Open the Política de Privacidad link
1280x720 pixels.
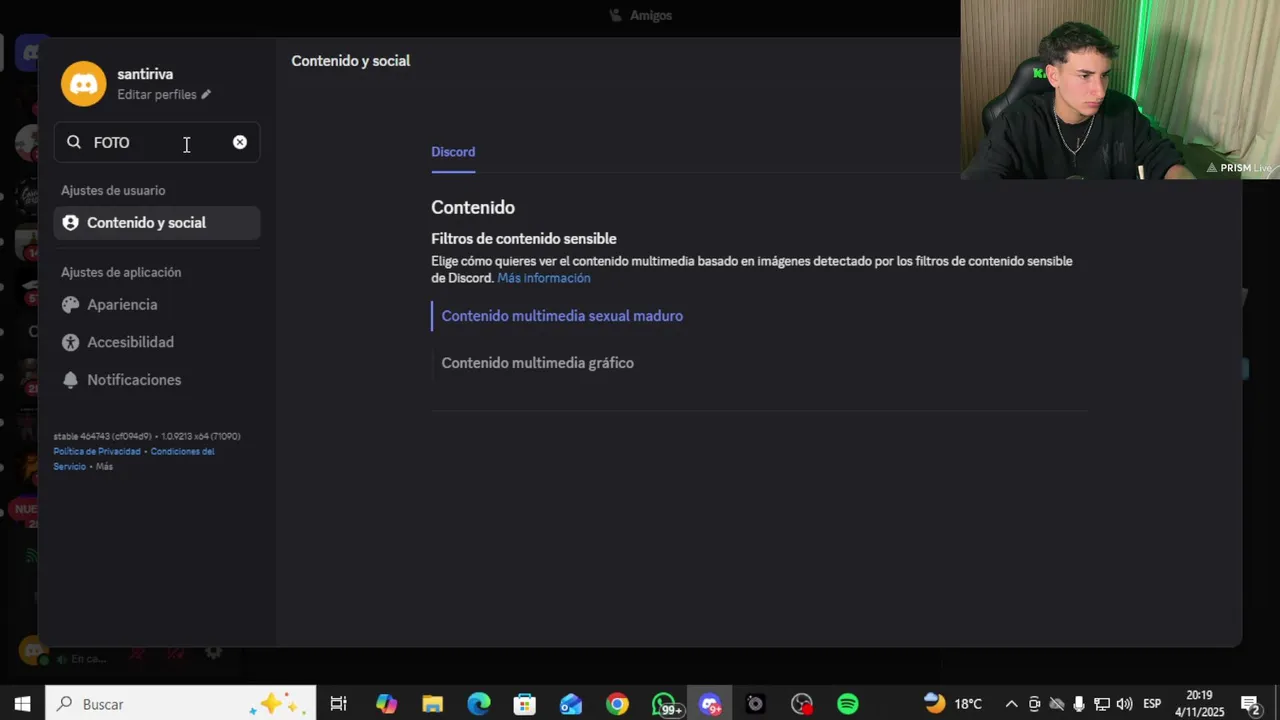click(97, 451)
